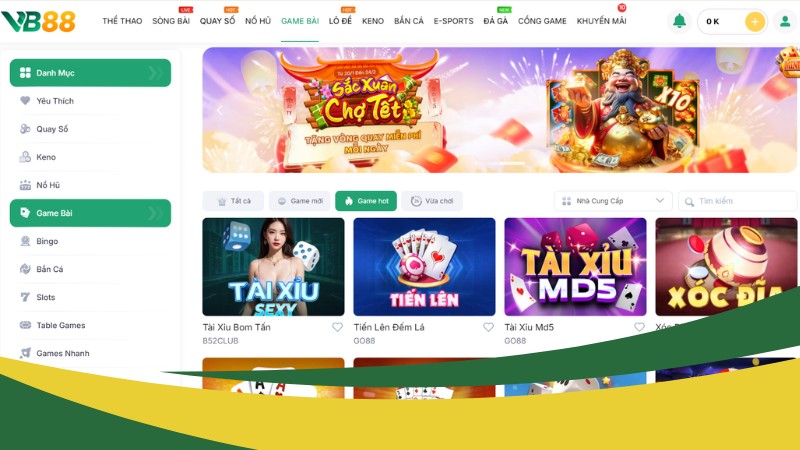This screenshot has width=800, height=450.
Task: Switch to the Game mới filter tab
Action: point(301,201)
